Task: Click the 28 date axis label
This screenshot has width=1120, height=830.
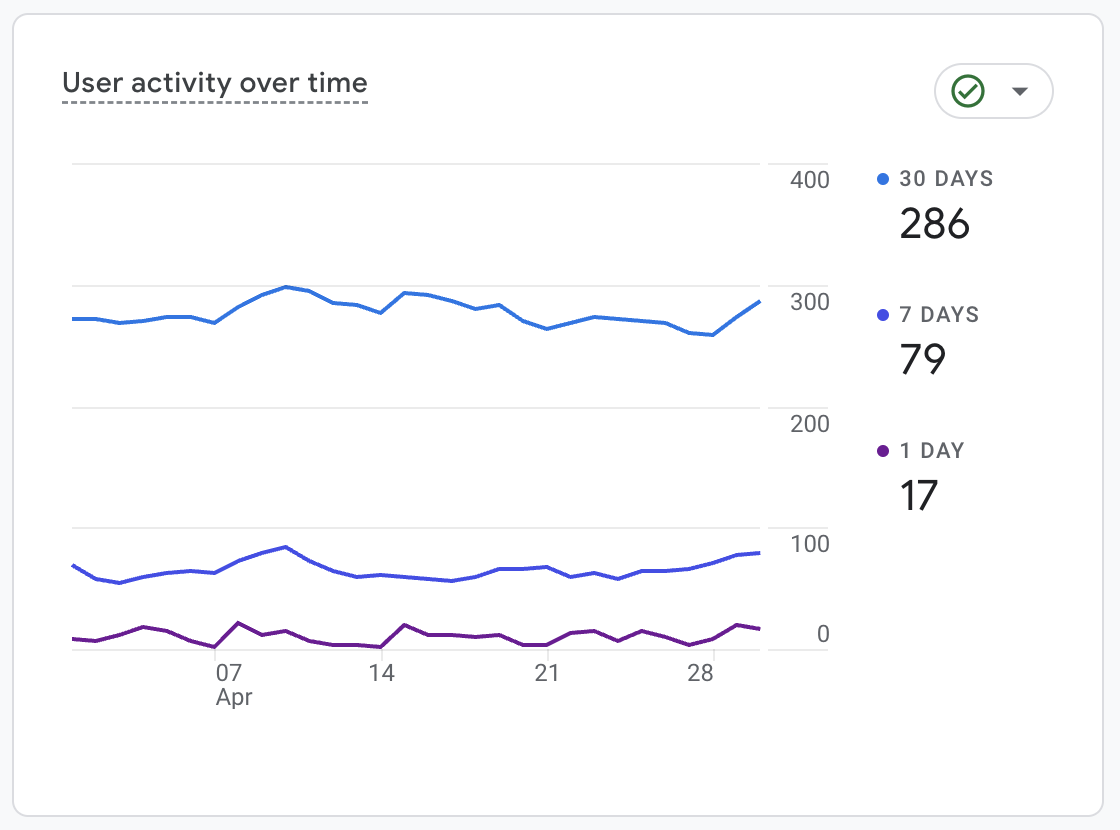Action: pyautogui.click(x=701, y=673)
